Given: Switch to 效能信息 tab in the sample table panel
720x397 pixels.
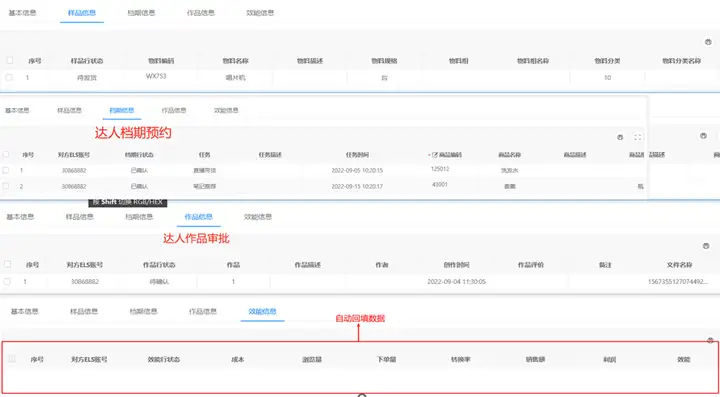Looking at the screenshot, I should 260,13.
